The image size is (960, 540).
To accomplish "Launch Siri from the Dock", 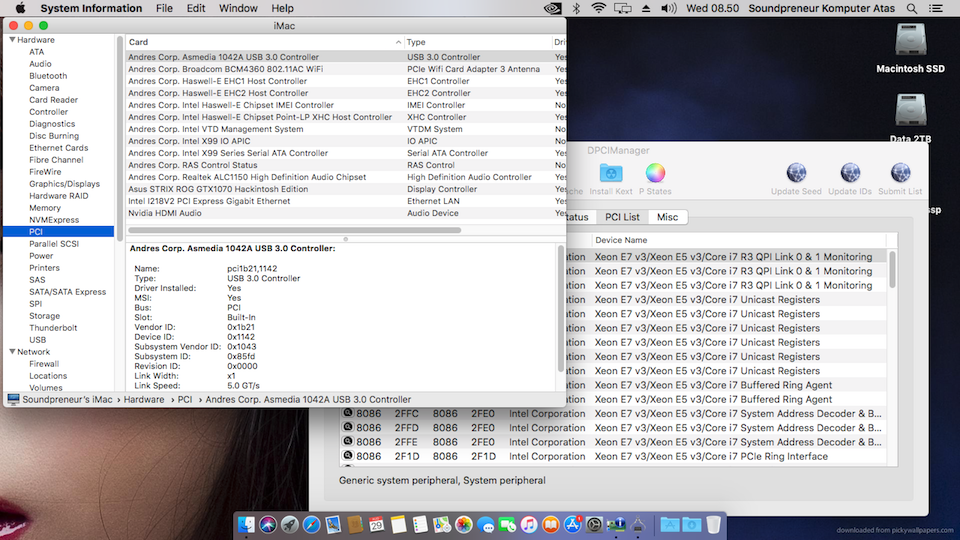I will pos(268,525).
